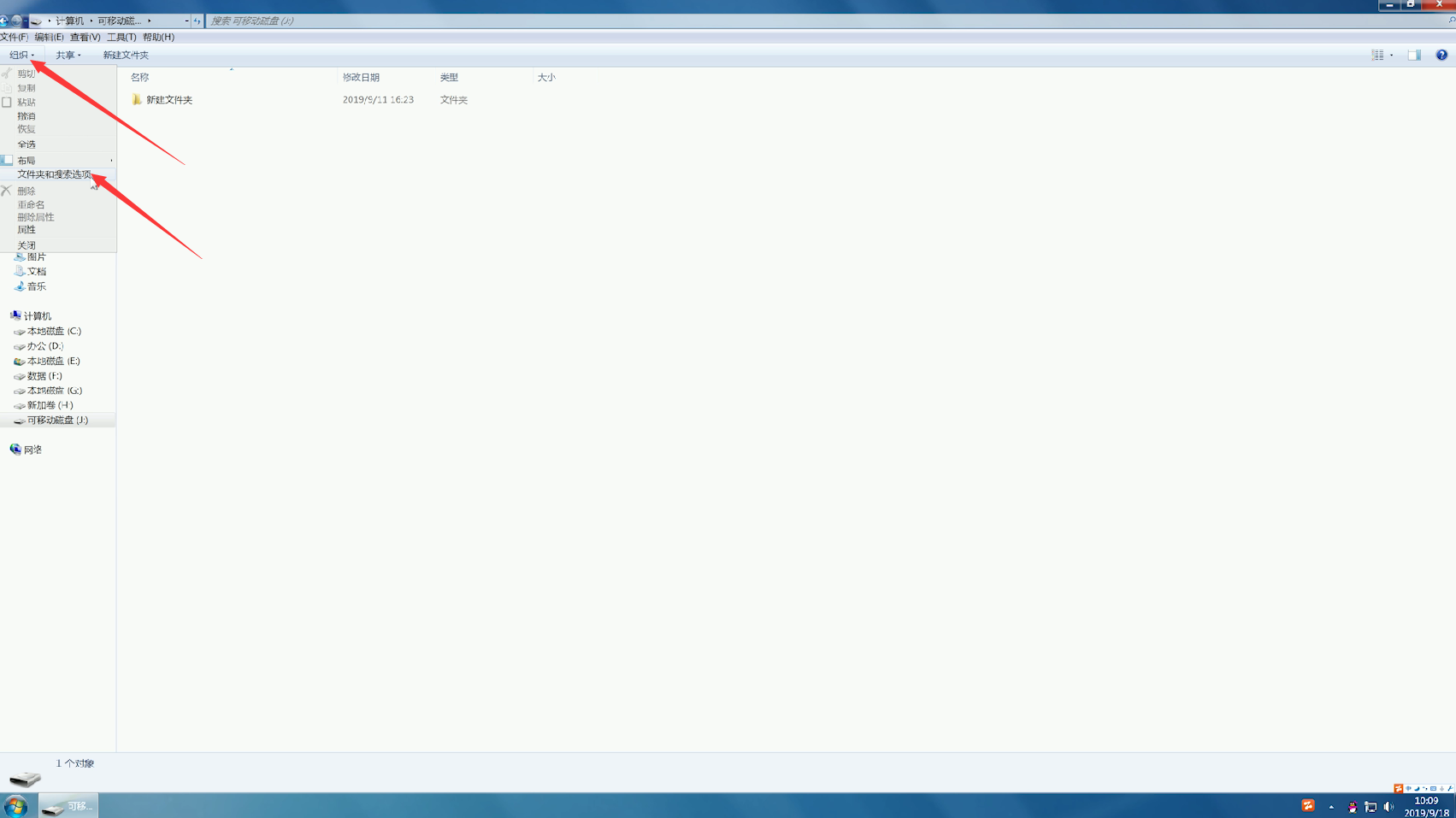Image resolution: width=1456 pixels, height=818 pixels.
Task: Open 本地磁盘 (E:) drive
Action: [x=47, y=361]
